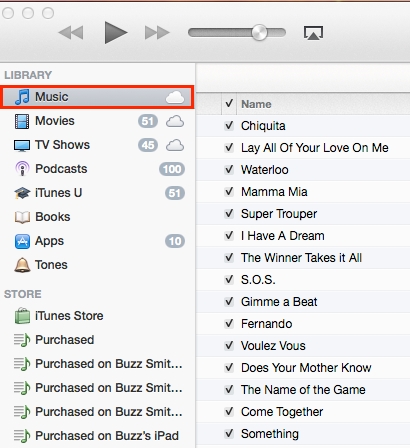The width and height of the screenshot is (410, 448).
Task: Open the Podcasts library
Action: click(97, 169)
